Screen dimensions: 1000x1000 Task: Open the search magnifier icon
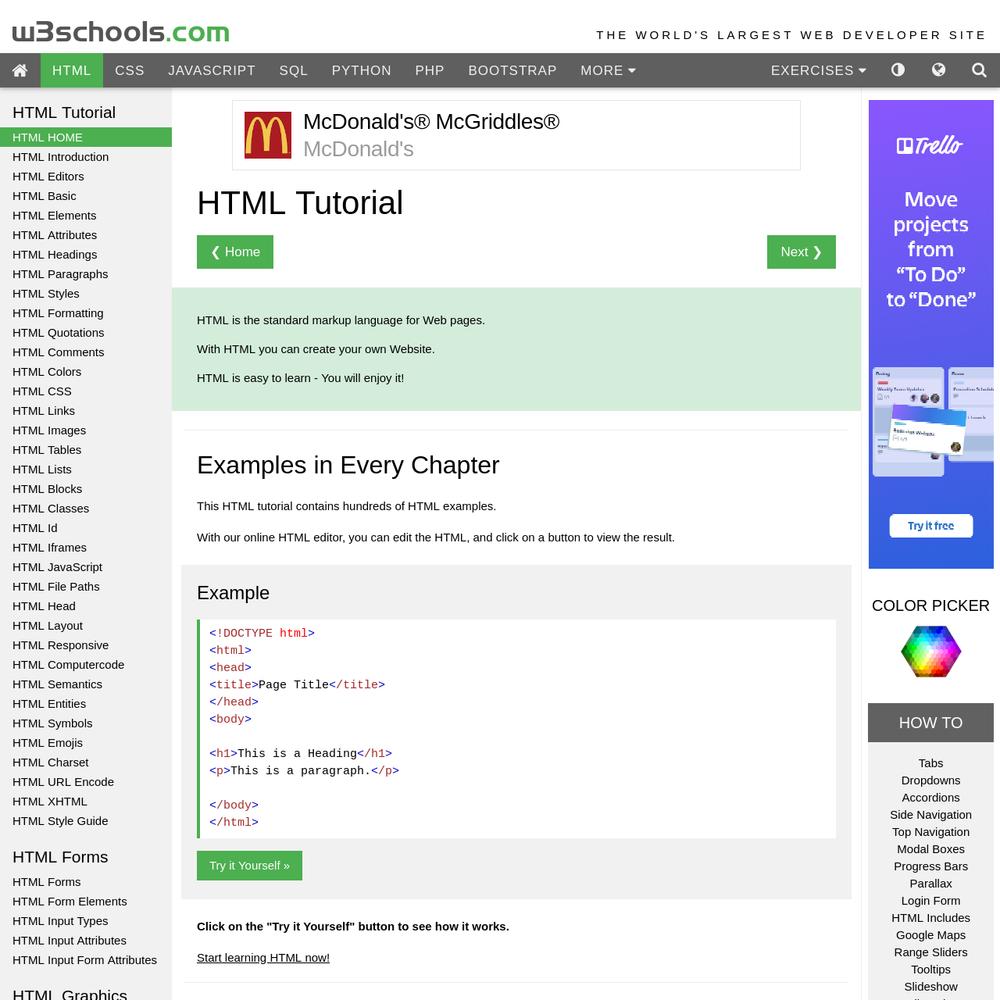[979, 70]
